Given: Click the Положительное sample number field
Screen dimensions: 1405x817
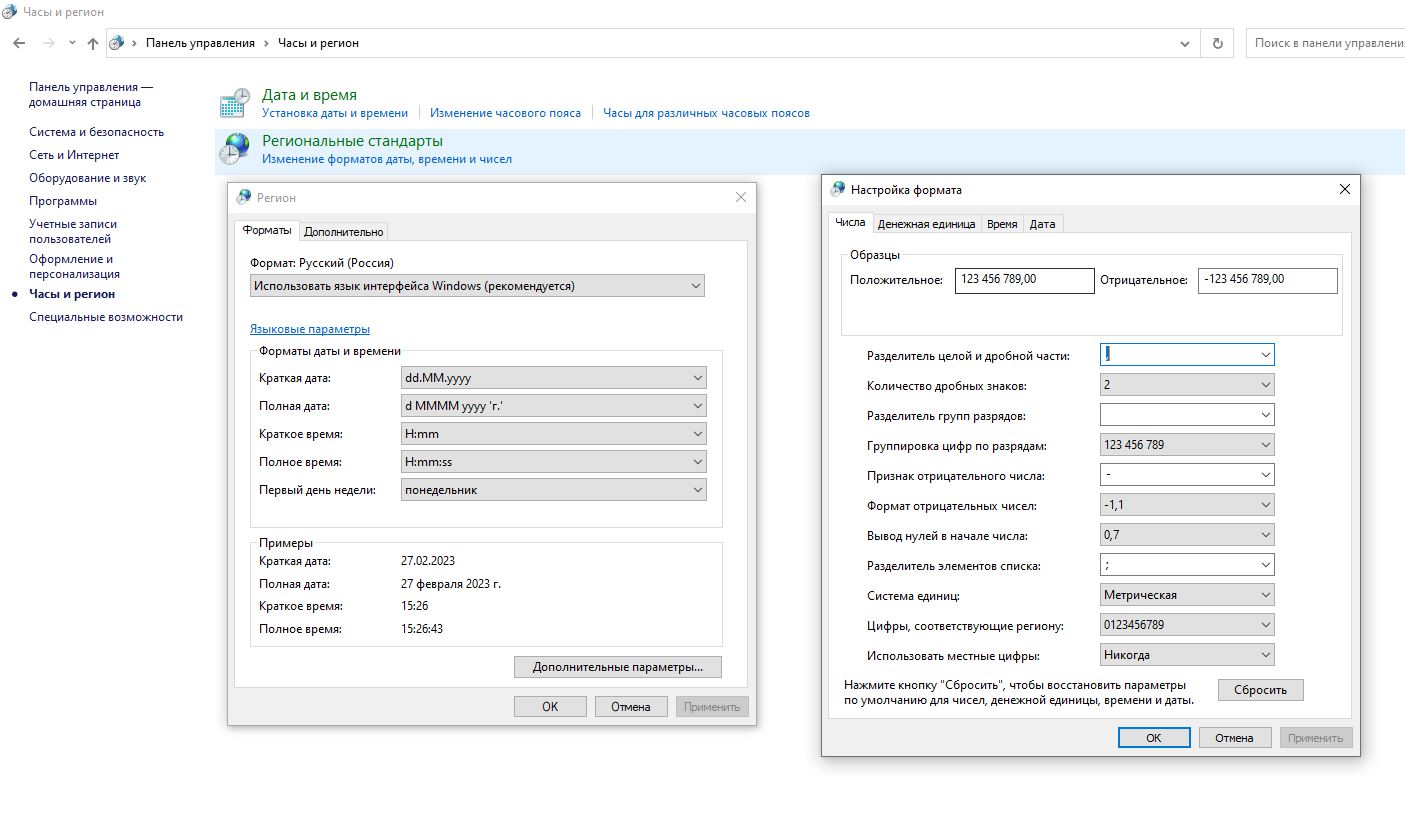Looking at the screenshot, I should pyautogui.click(x=1025, y=280).
